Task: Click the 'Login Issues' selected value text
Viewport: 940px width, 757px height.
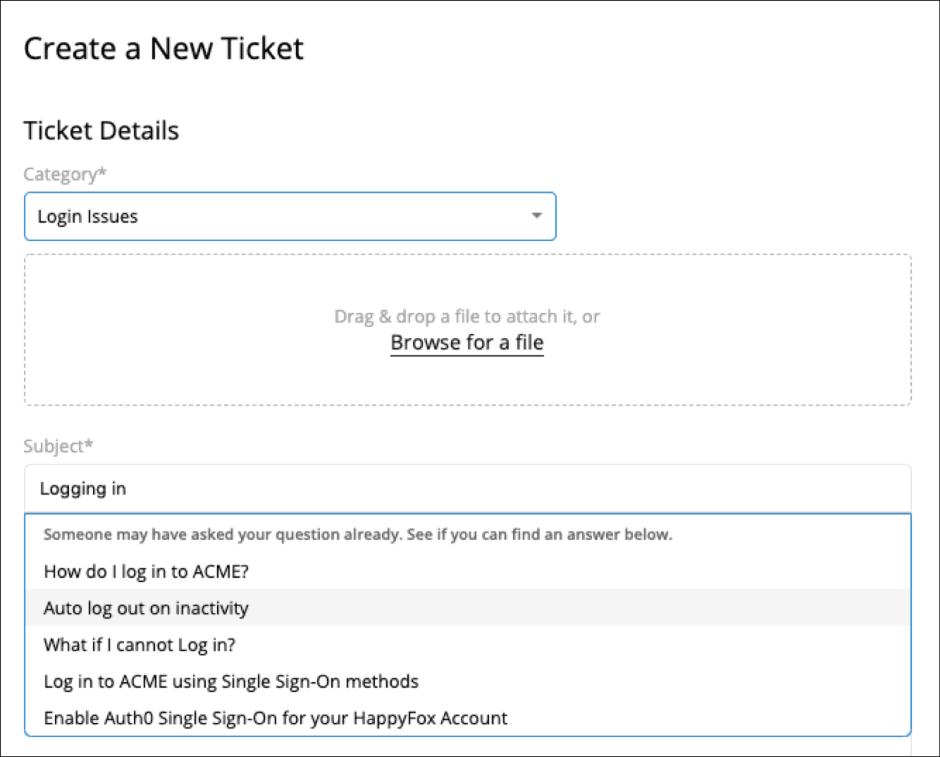Action: pyautogui.click(x=87, y=216)
